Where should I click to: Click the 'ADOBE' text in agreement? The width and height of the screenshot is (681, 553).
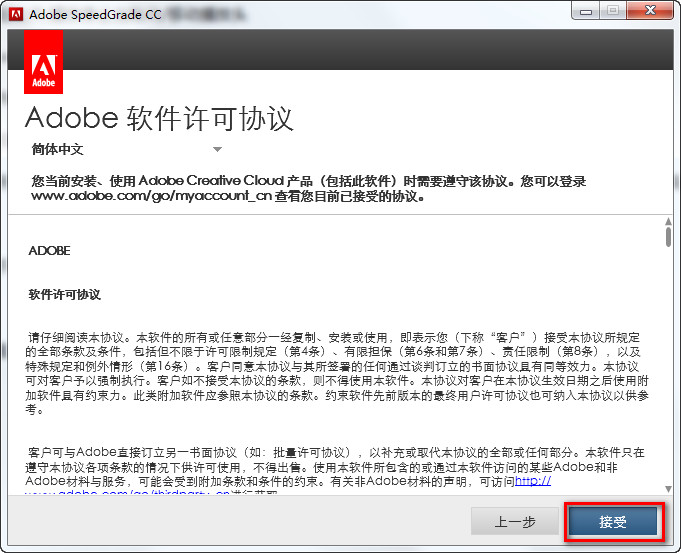click(x=49, y=251)
